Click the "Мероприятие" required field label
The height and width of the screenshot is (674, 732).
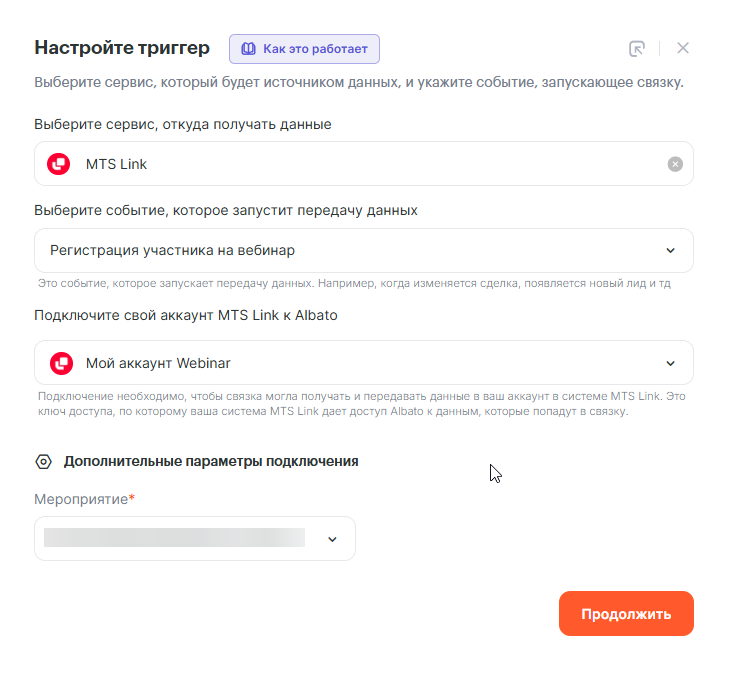(x=84, y=499)
